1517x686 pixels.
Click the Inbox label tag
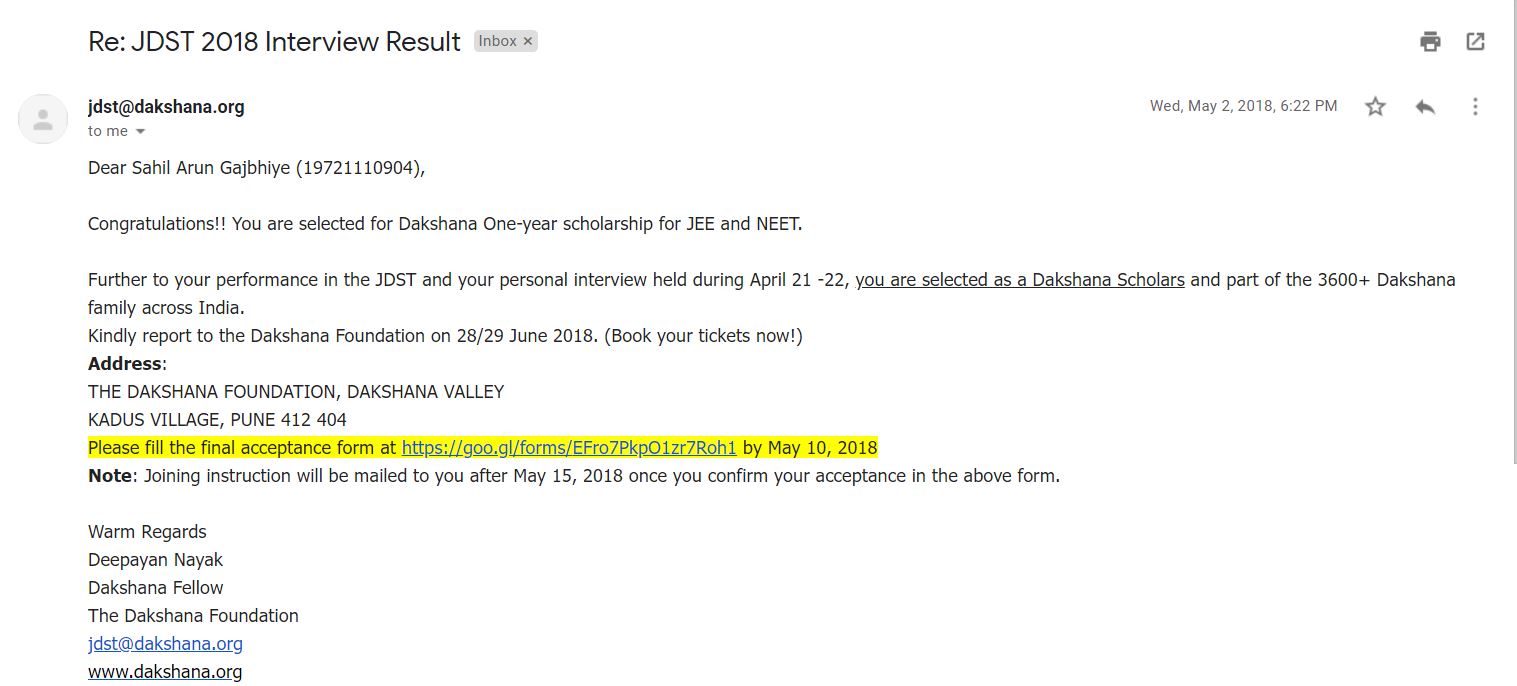click(x=497, y=41)
